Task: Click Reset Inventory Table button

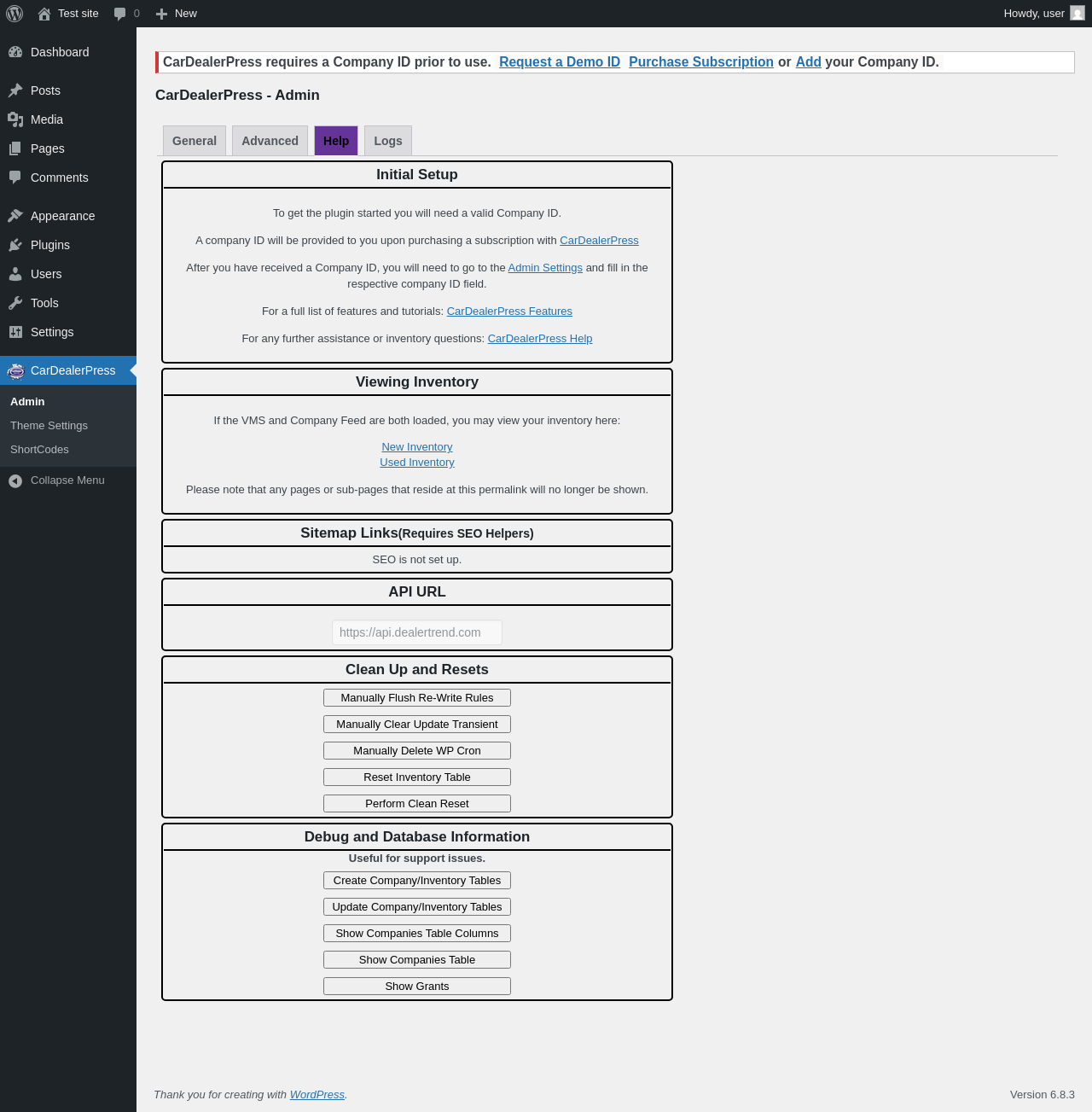Action: 417,777
